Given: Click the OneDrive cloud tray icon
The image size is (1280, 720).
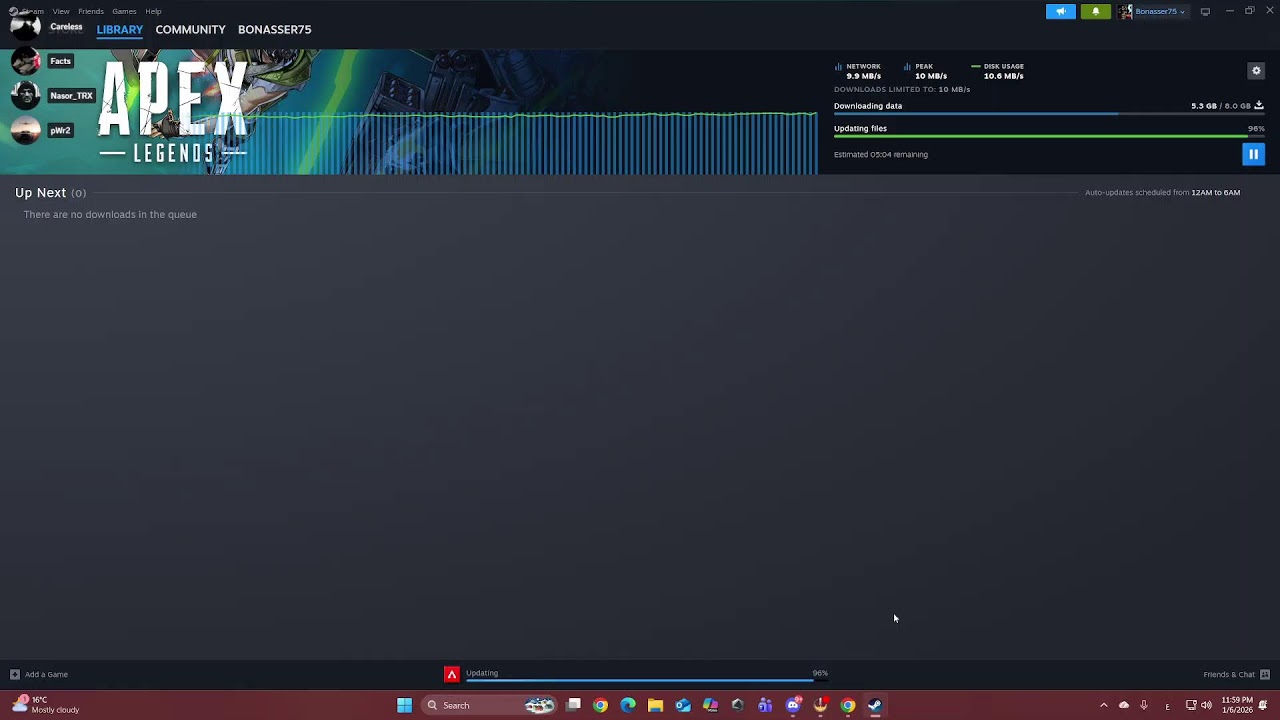Looking at the screenshot, I should tap(1124, 705).
